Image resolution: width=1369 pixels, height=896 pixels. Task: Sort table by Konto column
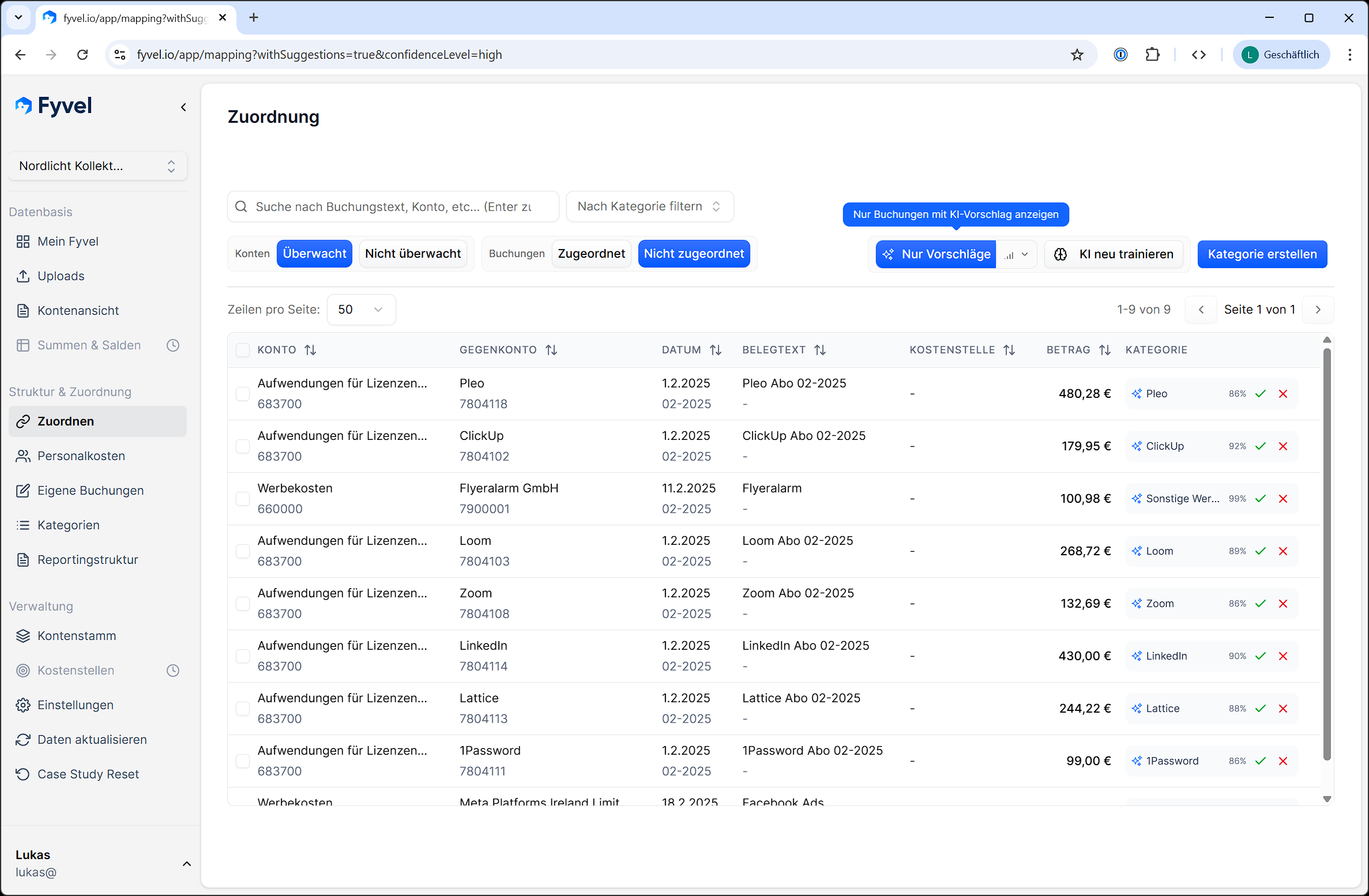310,350
